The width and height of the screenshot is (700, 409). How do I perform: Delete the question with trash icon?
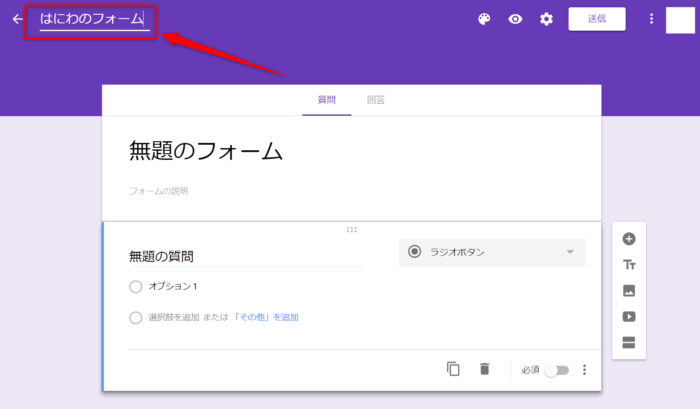485,369
